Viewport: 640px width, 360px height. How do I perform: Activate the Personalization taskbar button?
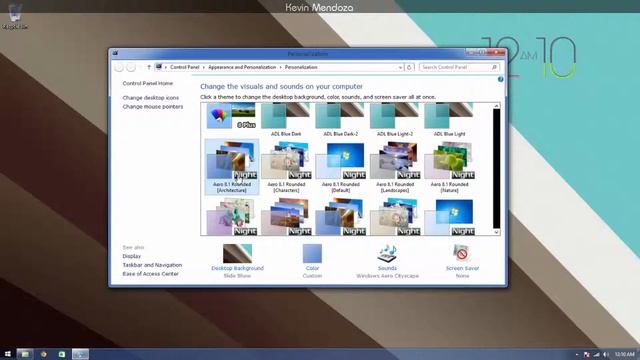coord(80,354)
